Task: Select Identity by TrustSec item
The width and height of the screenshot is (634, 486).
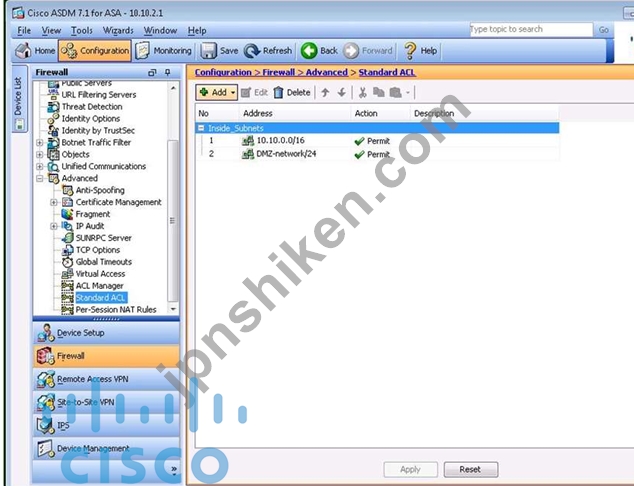Action: tap(98, 131)
